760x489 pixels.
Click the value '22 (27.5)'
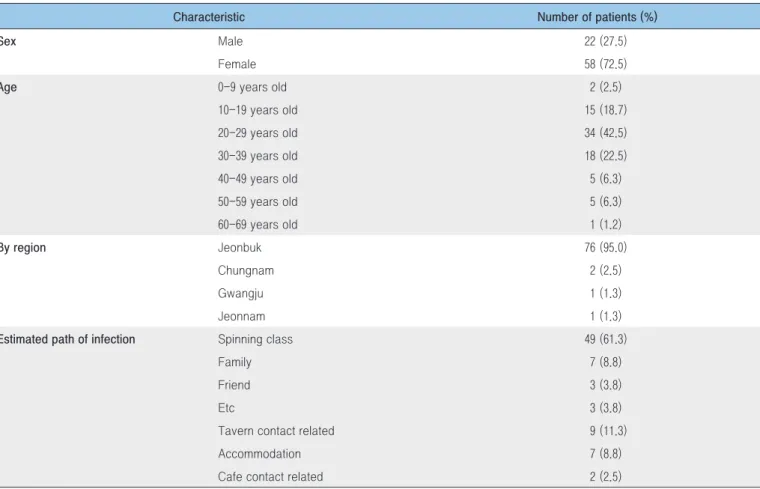tap(605, 41)
